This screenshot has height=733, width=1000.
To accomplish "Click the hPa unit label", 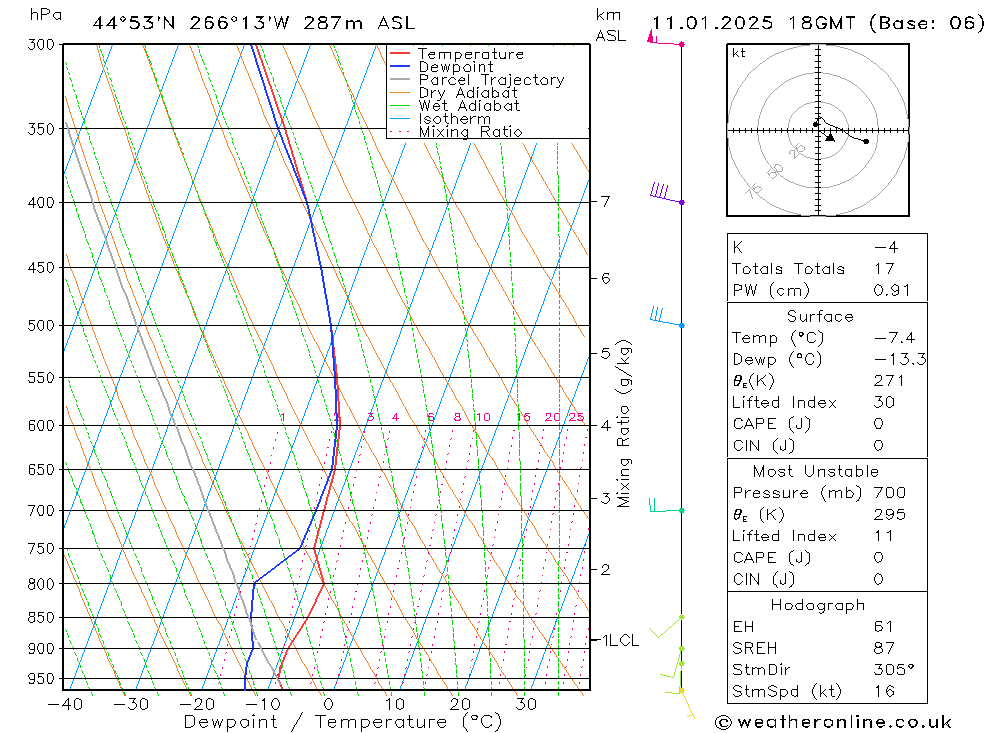I will pos(46,15).
